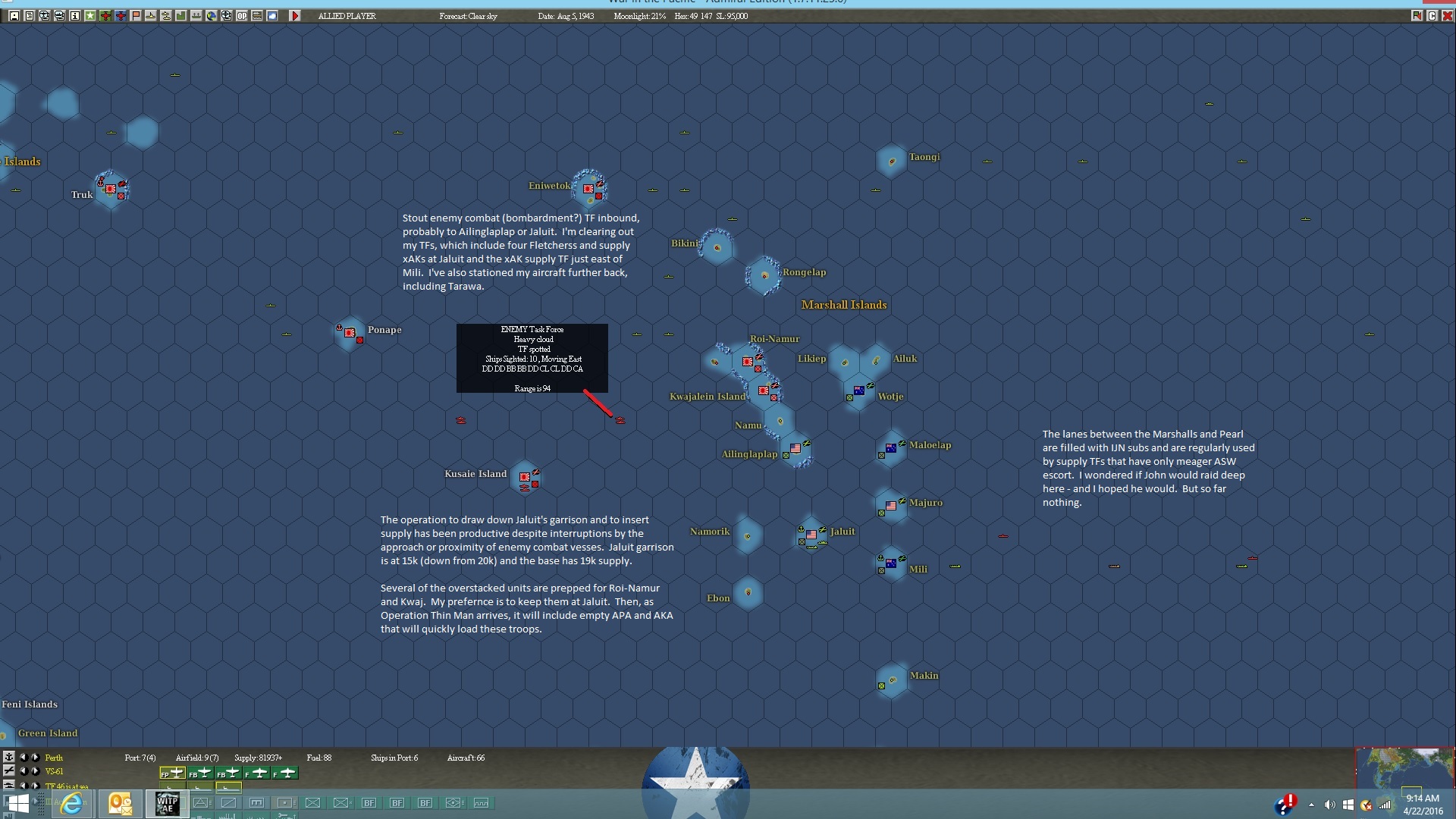The height and width of the screenshot is (819, 1456).
Task: Go to previous base left of Perth
Action: coord(23,757)
